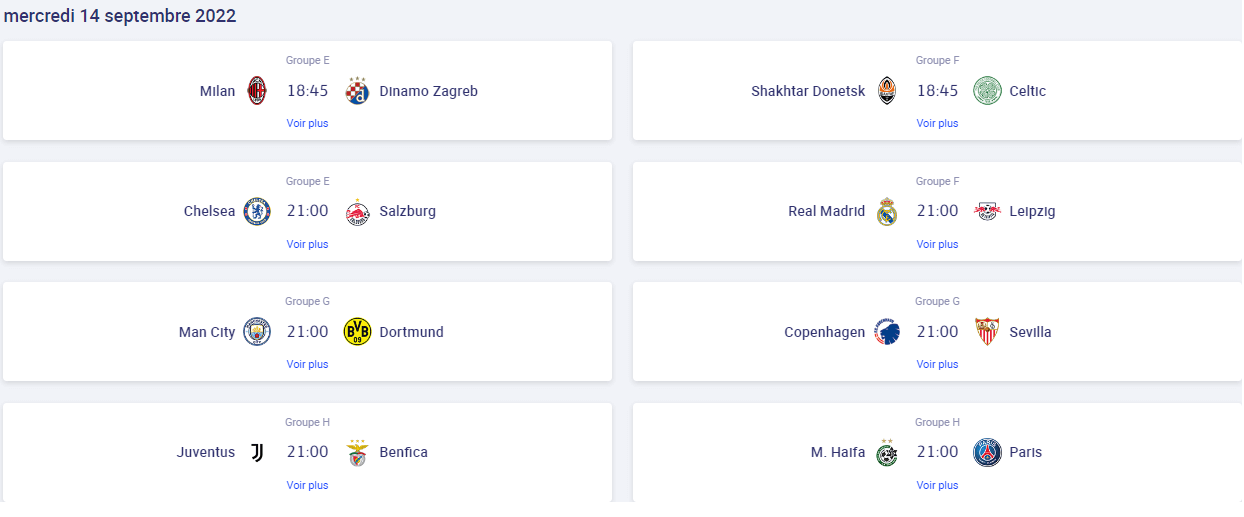This screenshot has height=517, width=1244.
Task: Select the Manchester City badge
Action: (257, 332)
